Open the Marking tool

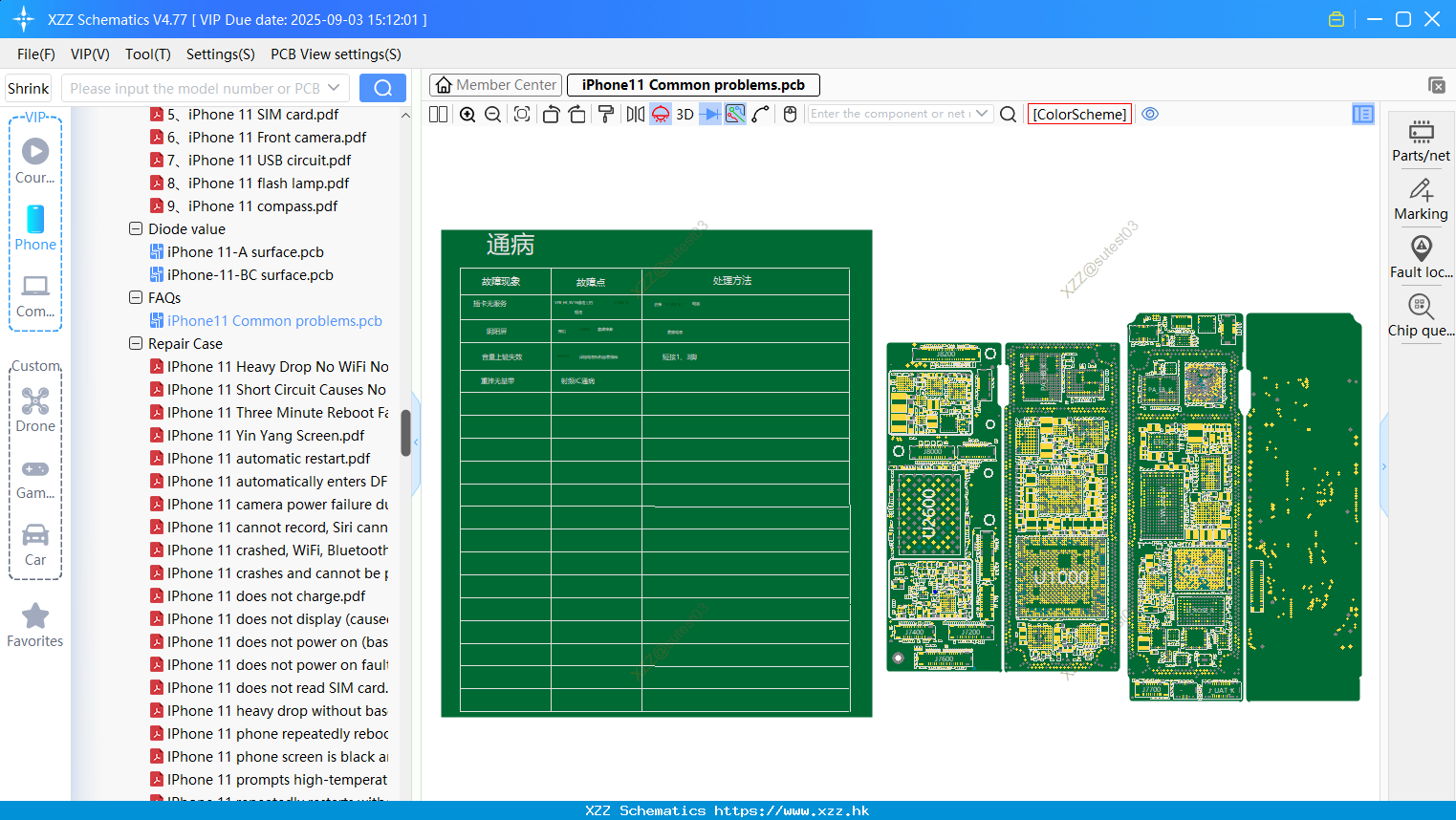click(x=1421, y=200)
